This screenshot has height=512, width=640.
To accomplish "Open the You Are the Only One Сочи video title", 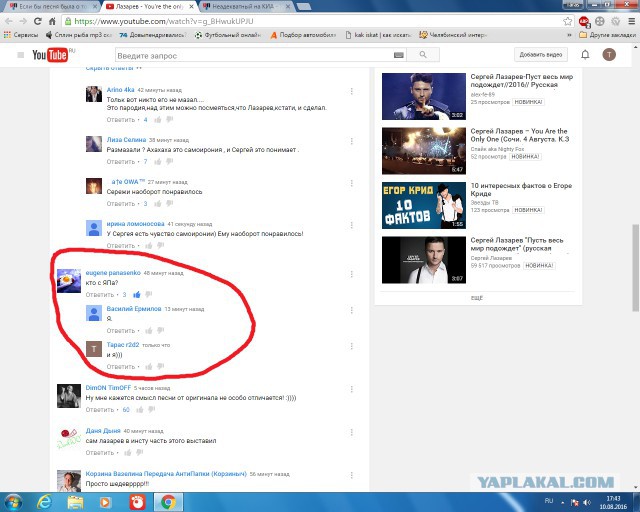I will (x=520, y=135).
